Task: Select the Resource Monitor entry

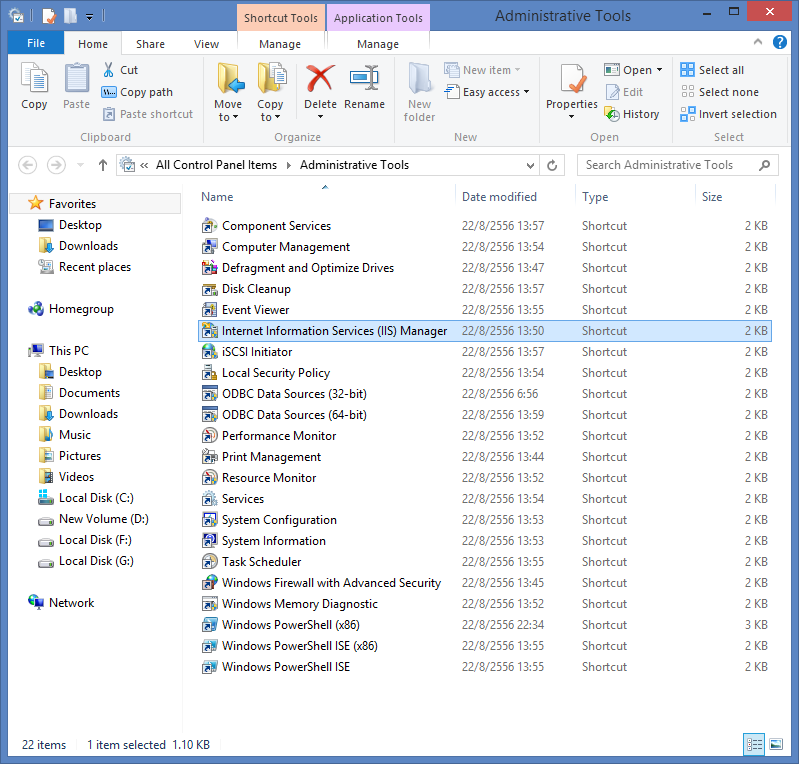Action: pos(485,478)
